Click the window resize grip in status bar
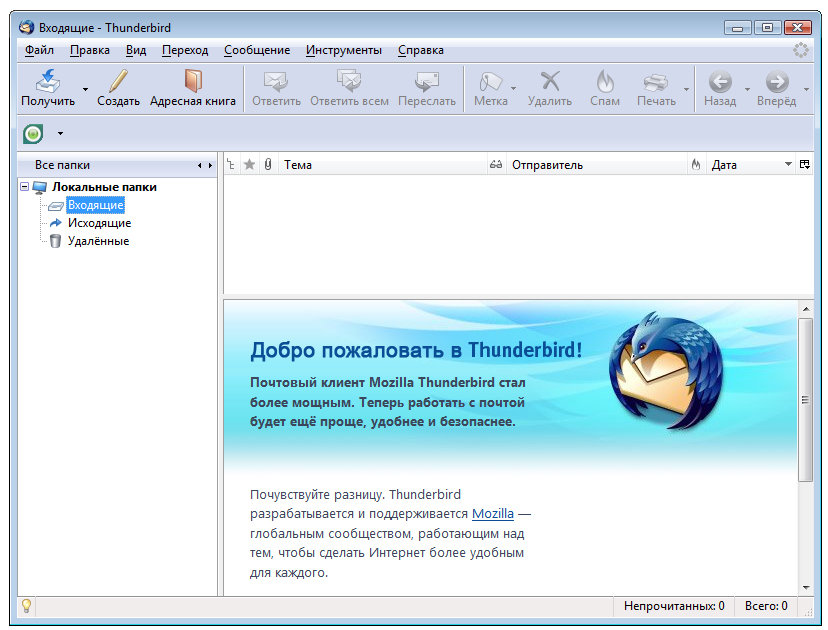This screenshot has height=630, width=828. pos(808,612)
